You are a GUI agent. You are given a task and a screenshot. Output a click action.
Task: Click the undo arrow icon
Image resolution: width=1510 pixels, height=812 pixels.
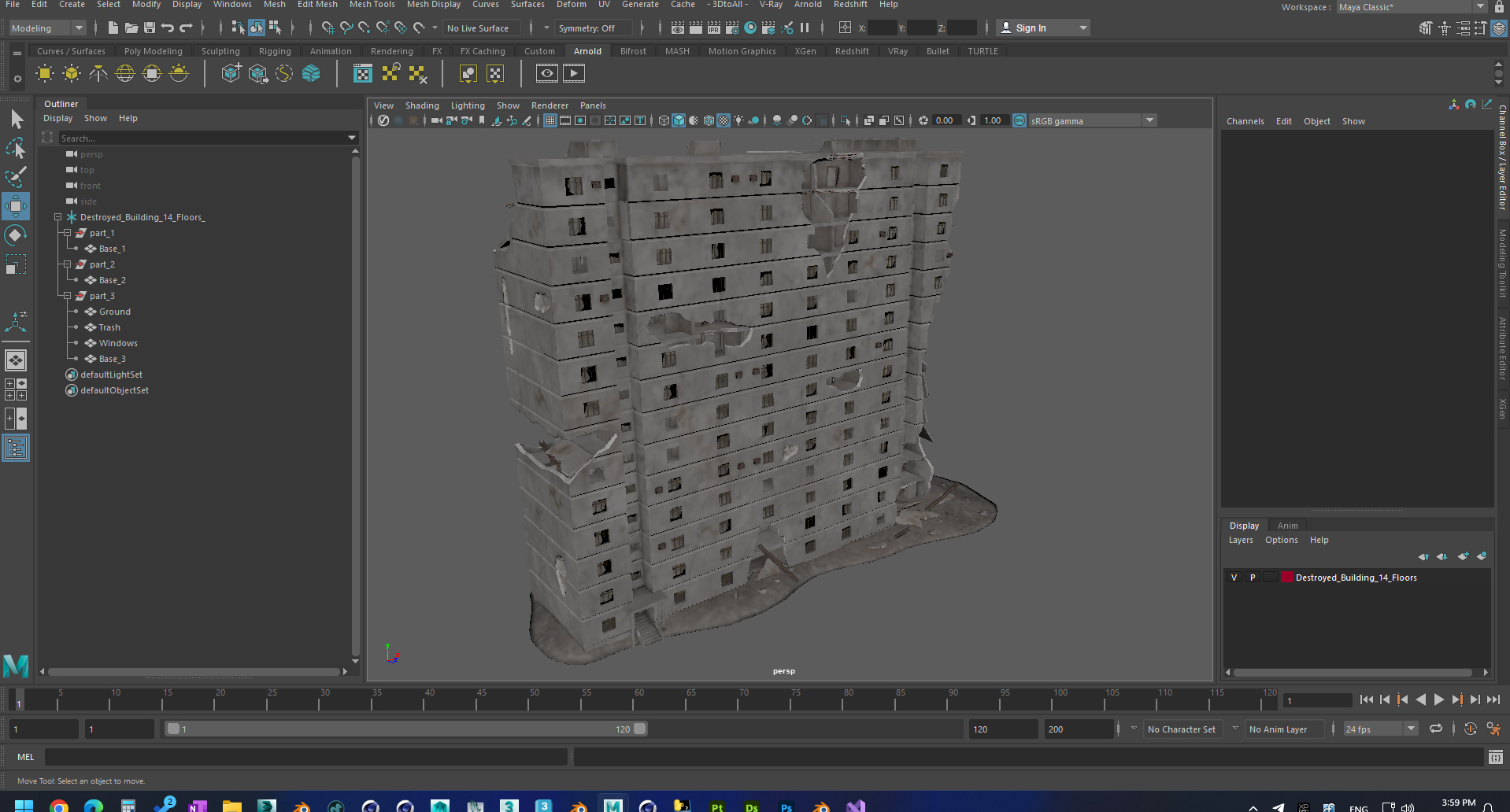tap(167, 28)
